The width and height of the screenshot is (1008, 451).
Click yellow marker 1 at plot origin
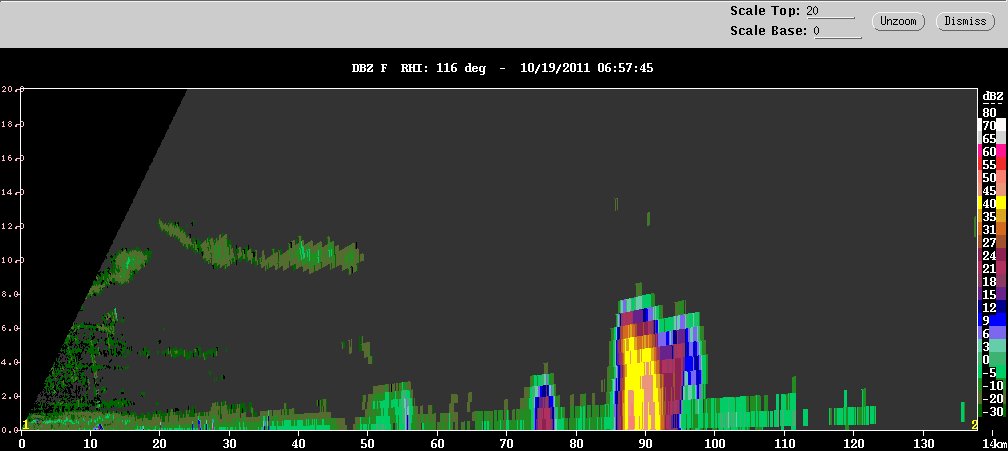click(x=26, y=424)
